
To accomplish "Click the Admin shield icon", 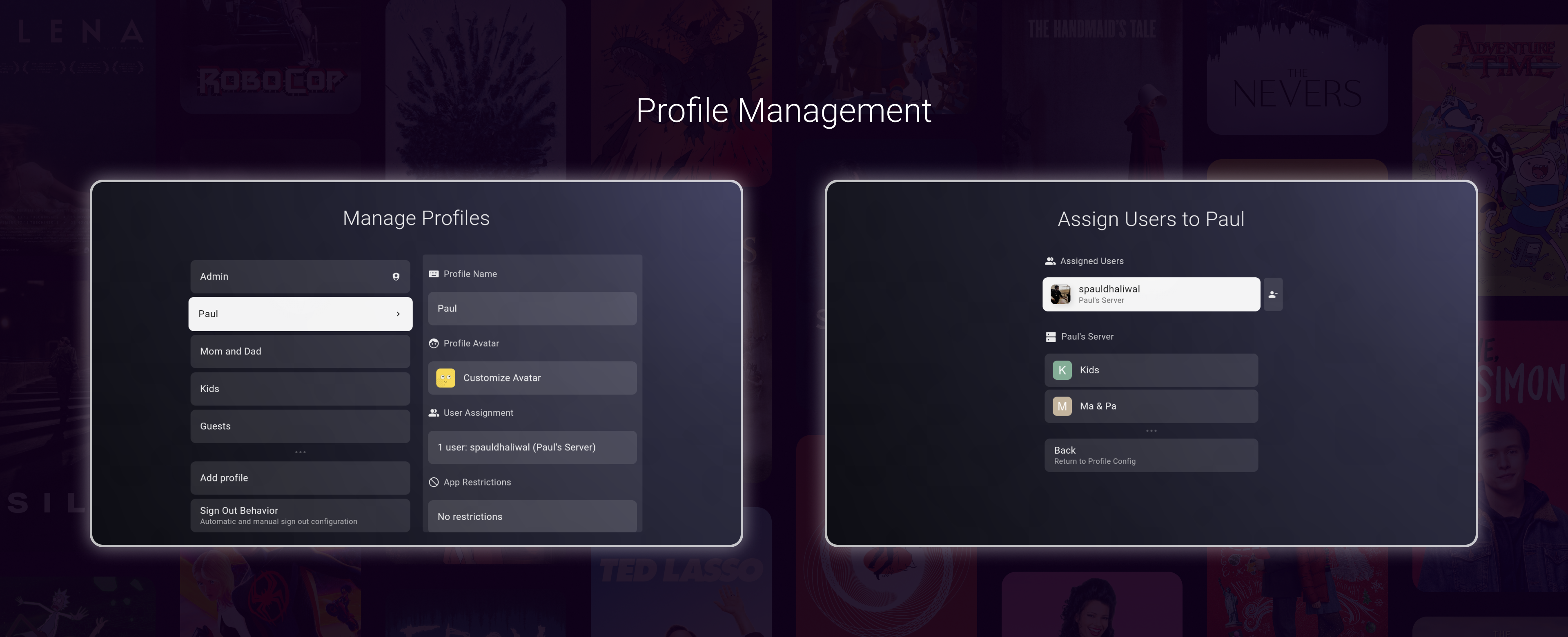I will [396, 276].
